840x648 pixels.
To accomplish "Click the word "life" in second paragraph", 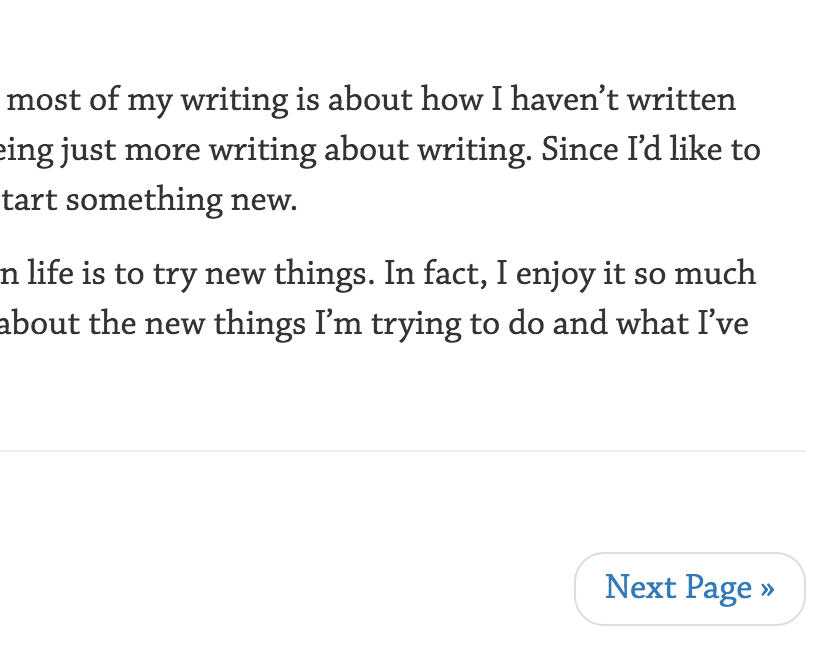I will coord(50,273).
